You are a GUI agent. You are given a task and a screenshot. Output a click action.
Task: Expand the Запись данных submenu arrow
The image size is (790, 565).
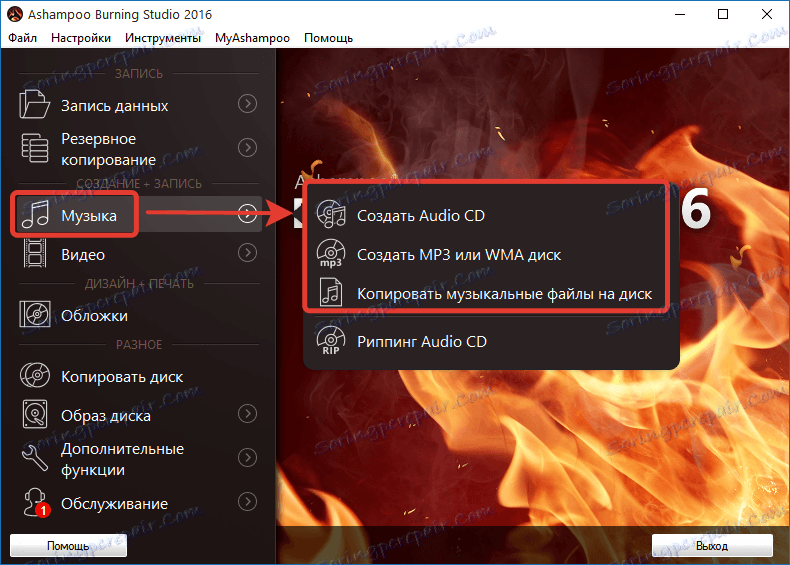point(247,104)
